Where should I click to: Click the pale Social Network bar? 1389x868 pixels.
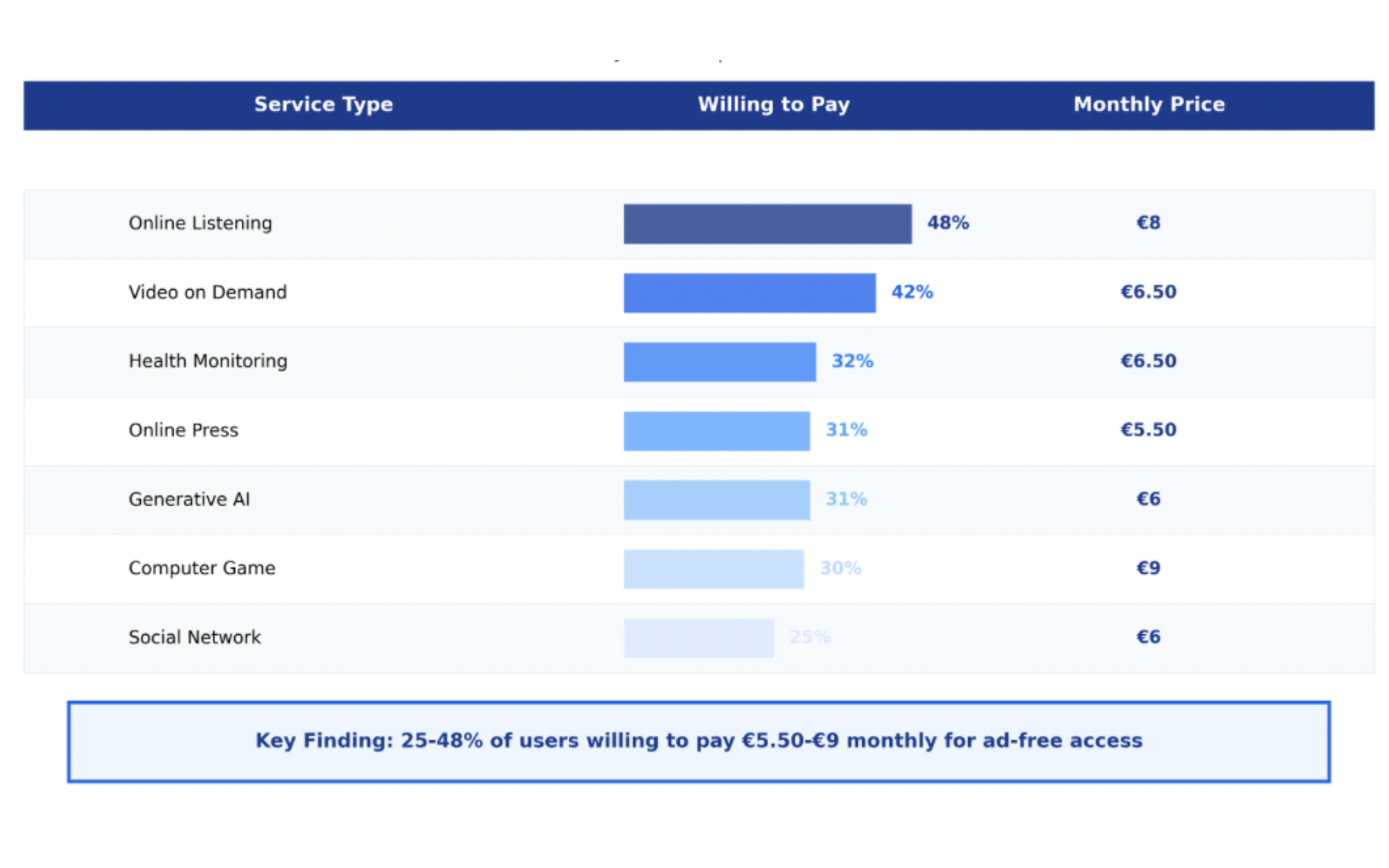click(698, 638)
